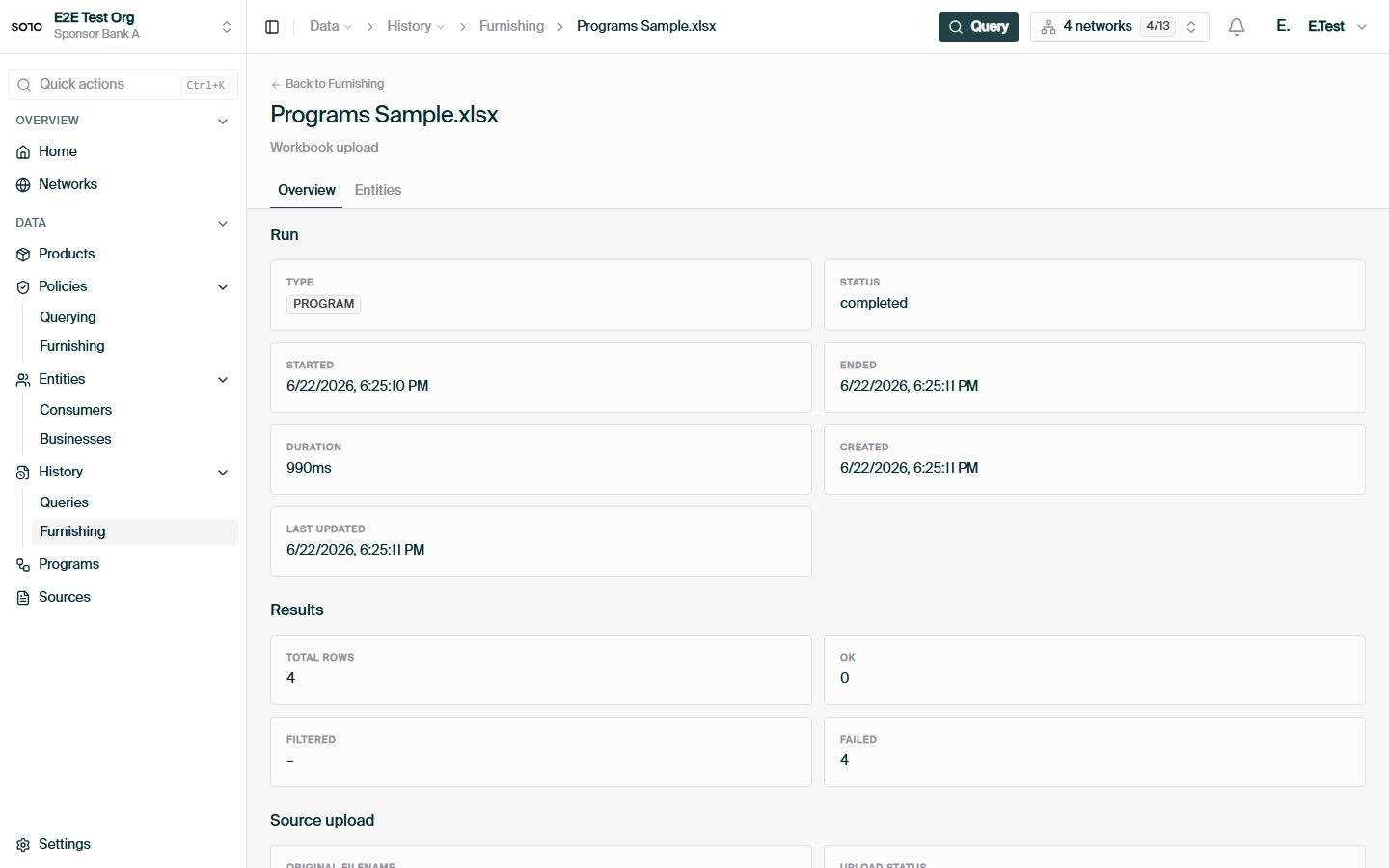This screenshot has width=1389, height=868.
Task: Click the Soto logo icon
Action: pos(27,26)
